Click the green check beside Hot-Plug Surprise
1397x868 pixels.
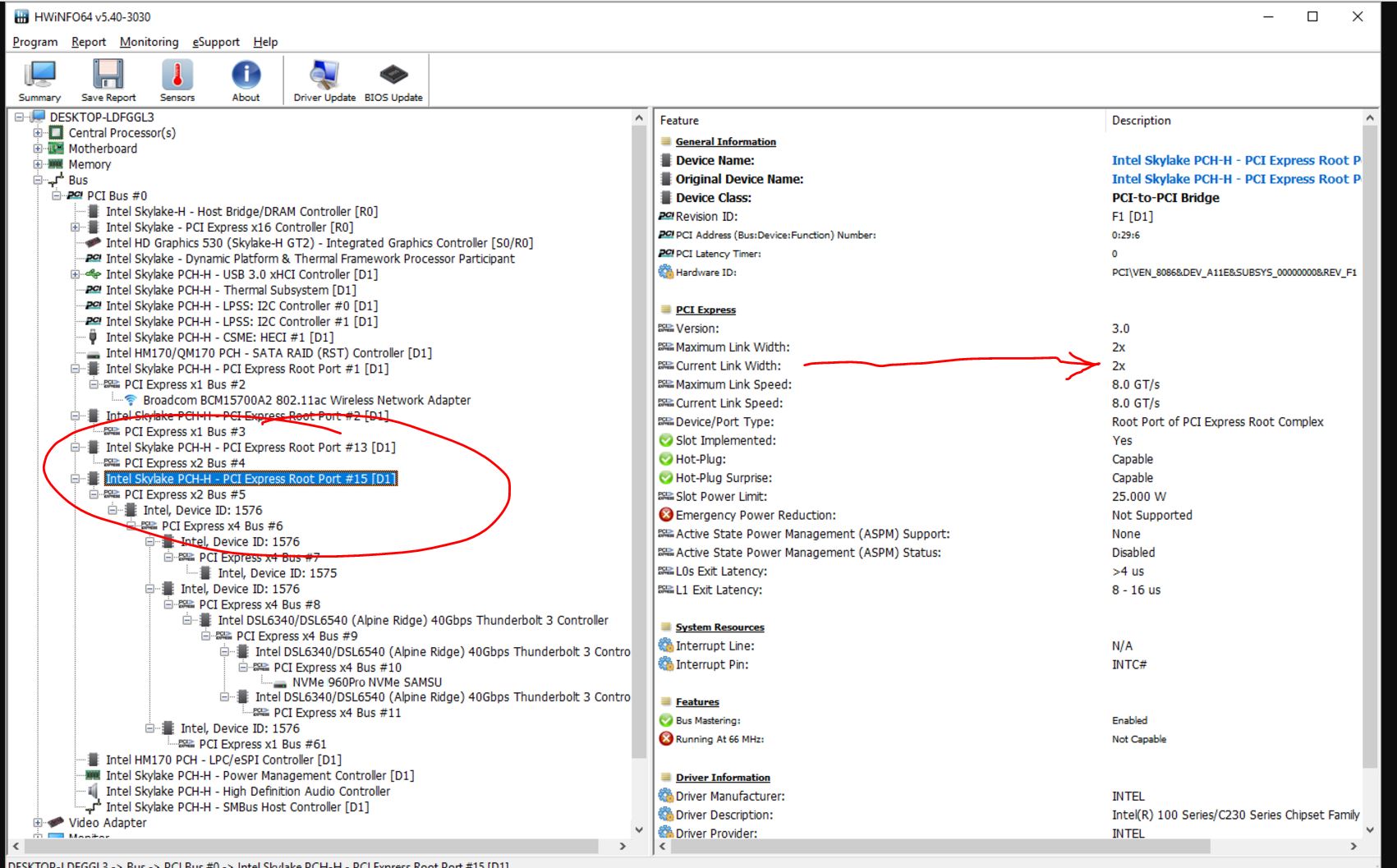click(x=666, y=478)
